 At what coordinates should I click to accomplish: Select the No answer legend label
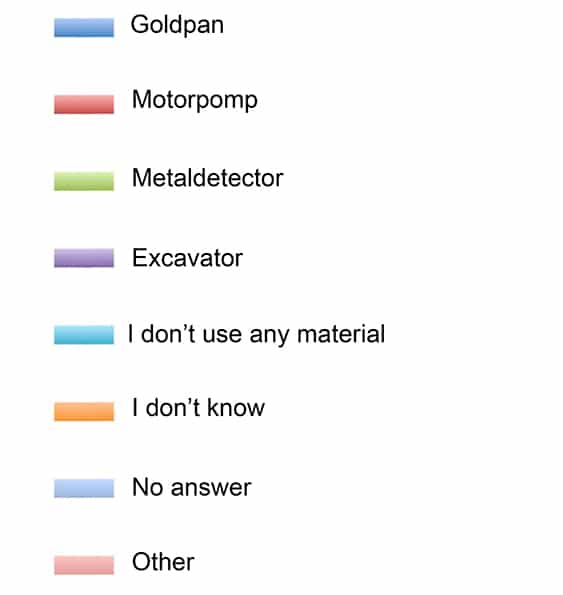click(192, 487)
